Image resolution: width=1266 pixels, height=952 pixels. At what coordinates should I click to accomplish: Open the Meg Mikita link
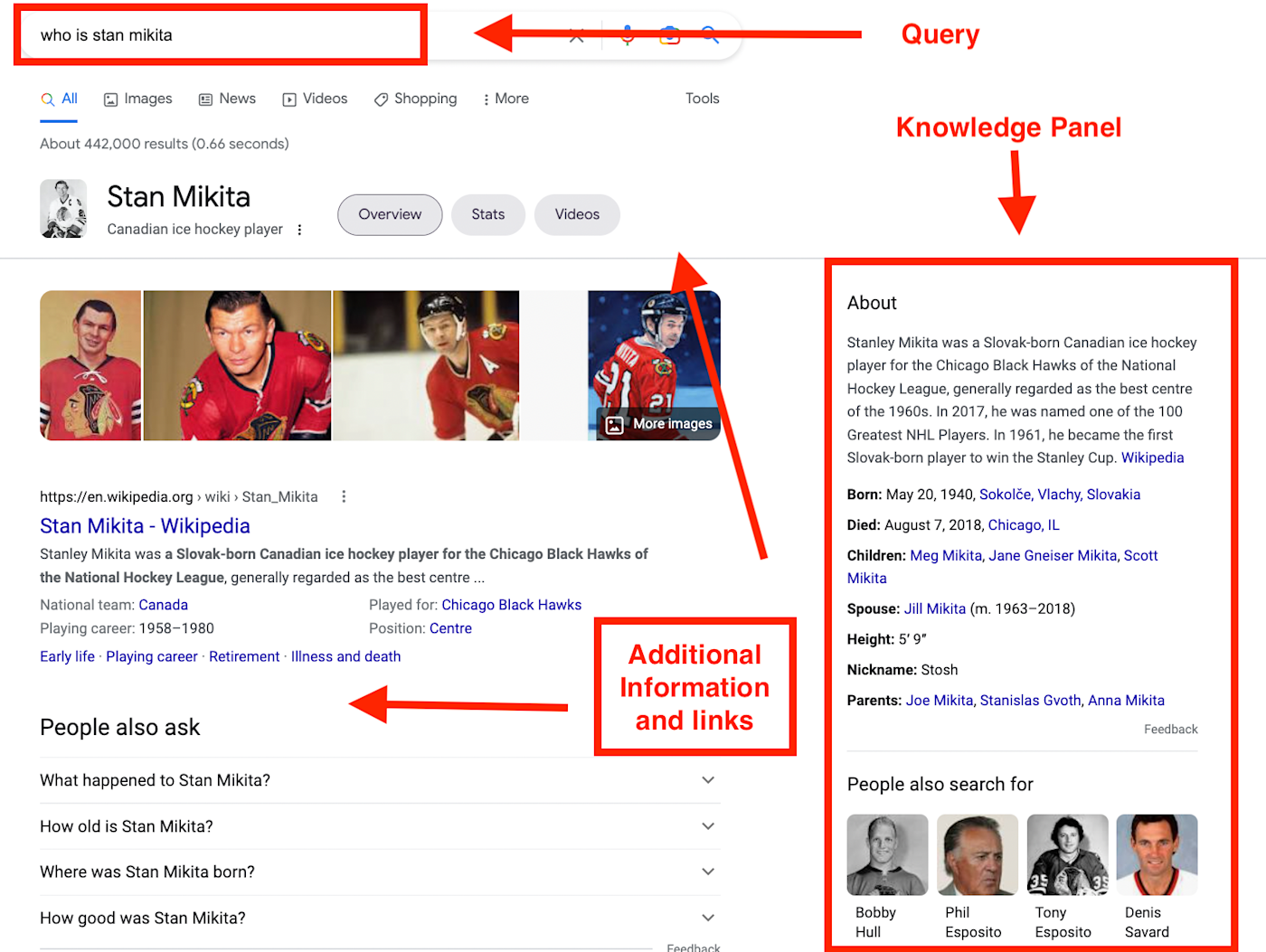pyautogui.click(x=946, y=555)
